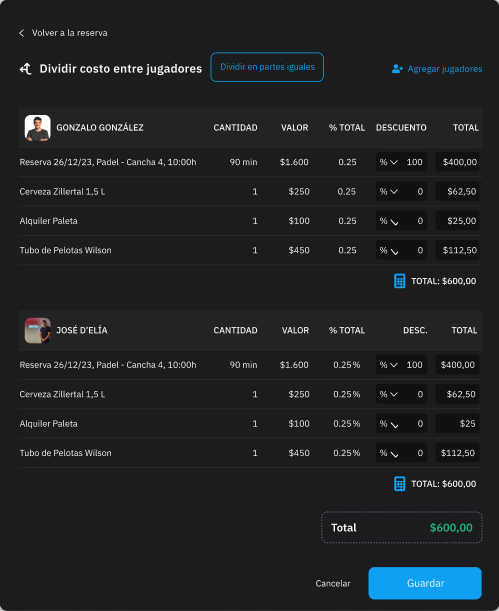Open discount type dropdown for José's Cerveza Zillertal
The width and height of the screenshot is (499, 611).
coord(389,394)
